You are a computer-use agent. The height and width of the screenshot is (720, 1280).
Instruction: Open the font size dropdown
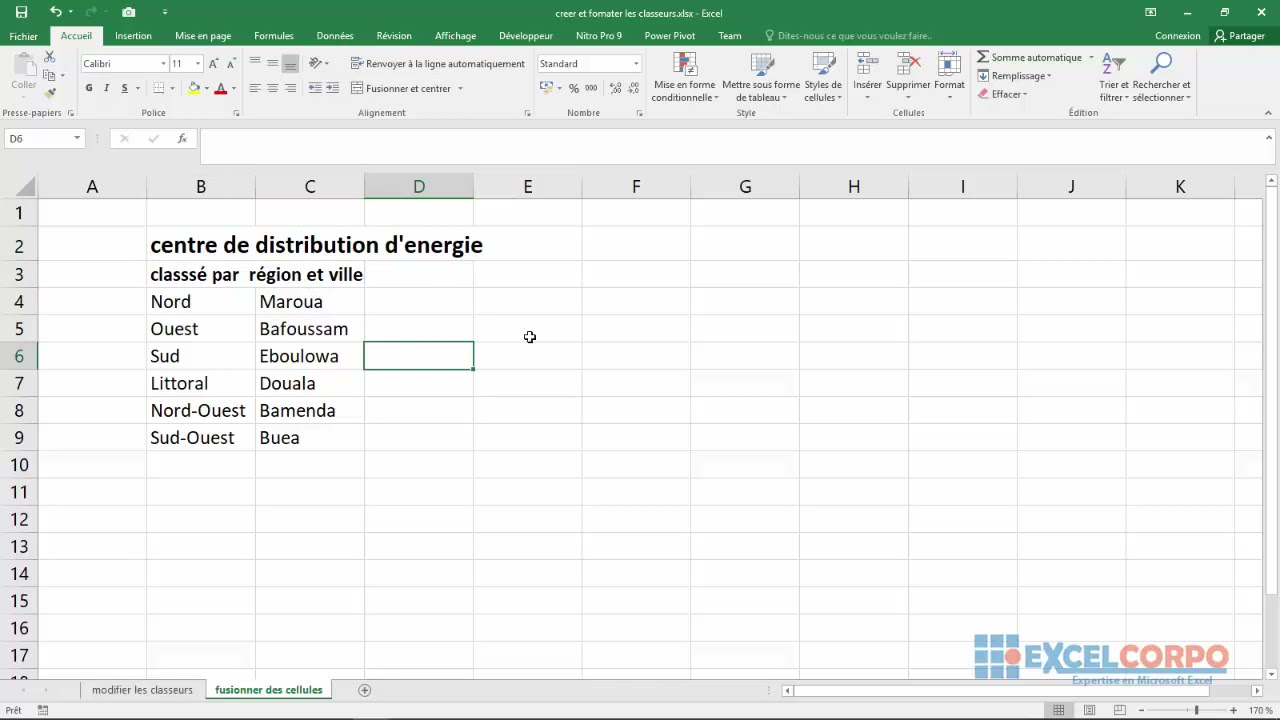pos(198,63)
